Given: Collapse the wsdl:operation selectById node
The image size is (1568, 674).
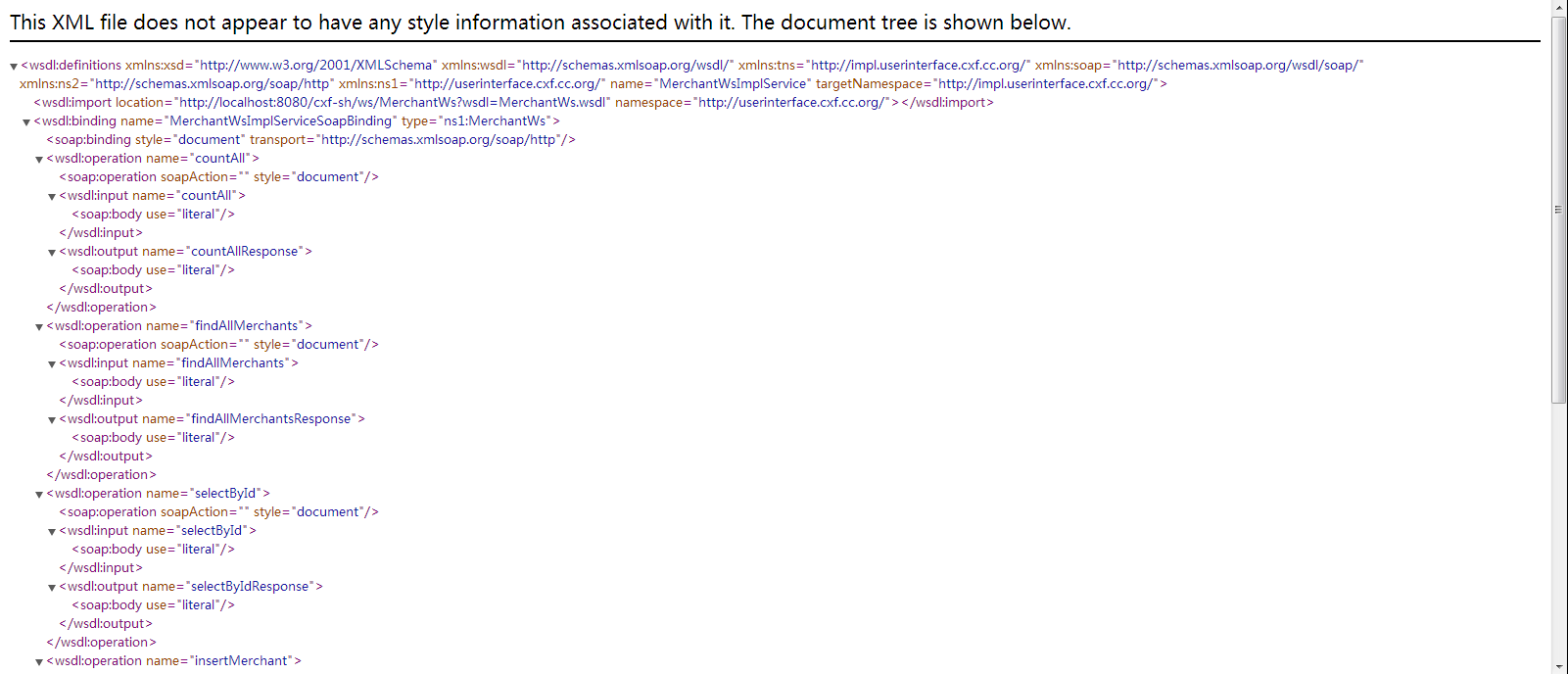Looking at the screenshot, I should (x=39, y=495).
